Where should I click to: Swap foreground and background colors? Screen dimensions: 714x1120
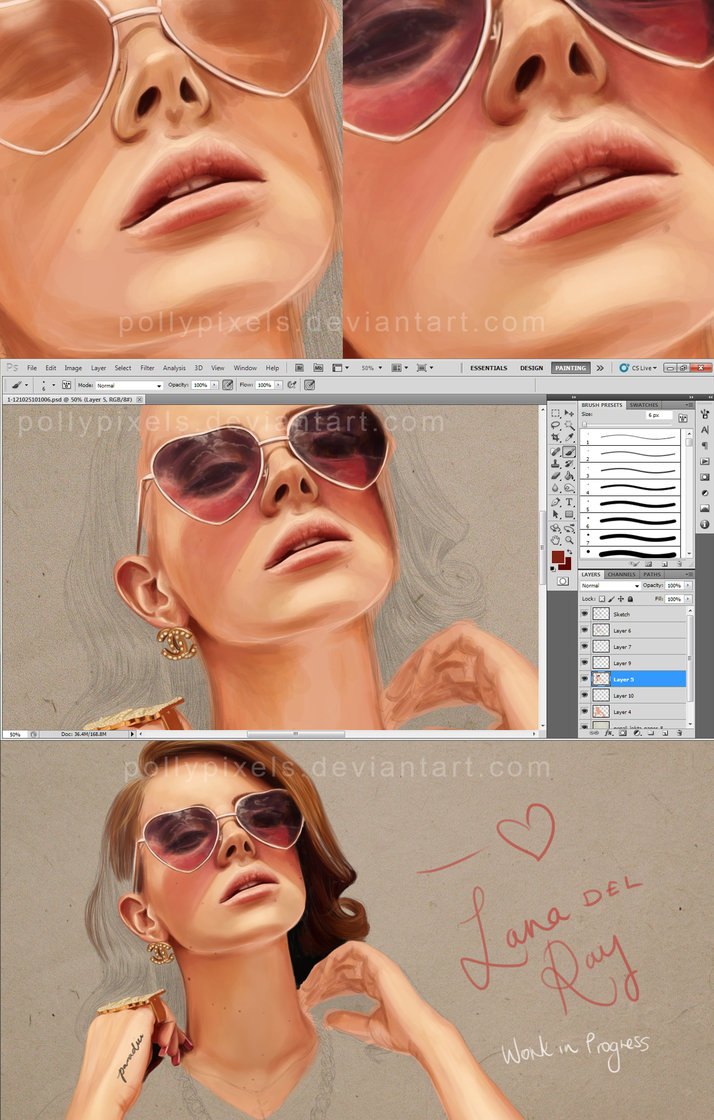point(569,552)
